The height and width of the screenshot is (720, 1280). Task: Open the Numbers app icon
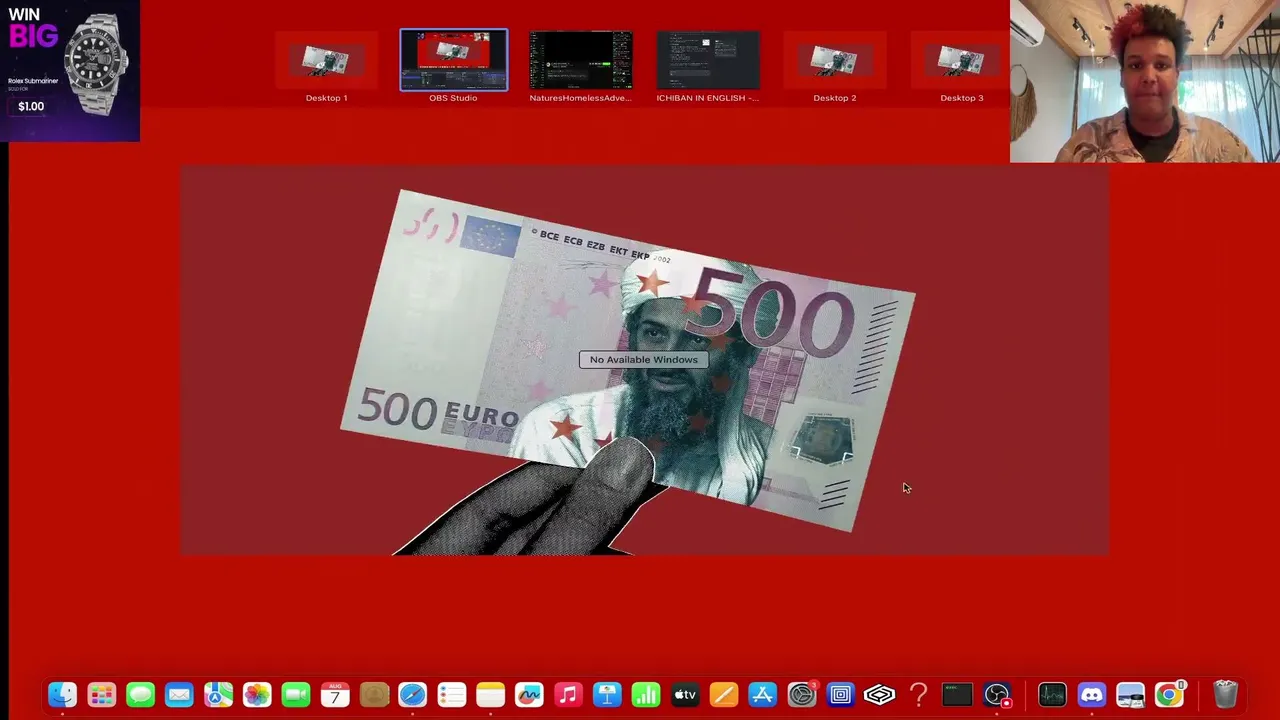(646, 695)
